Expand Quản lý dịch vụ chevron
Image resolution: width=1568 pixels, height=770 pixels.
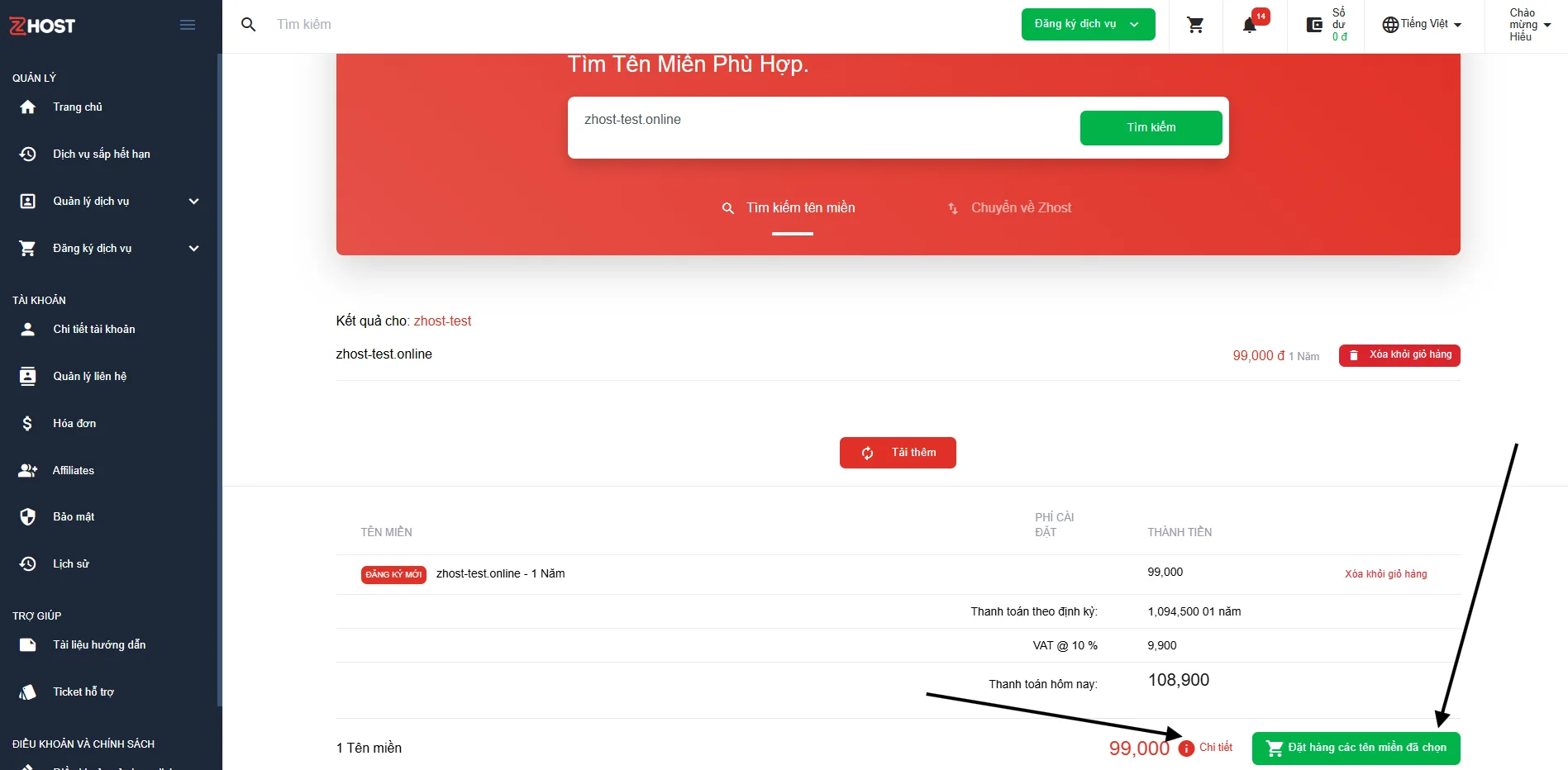click(x=193, y=202)
